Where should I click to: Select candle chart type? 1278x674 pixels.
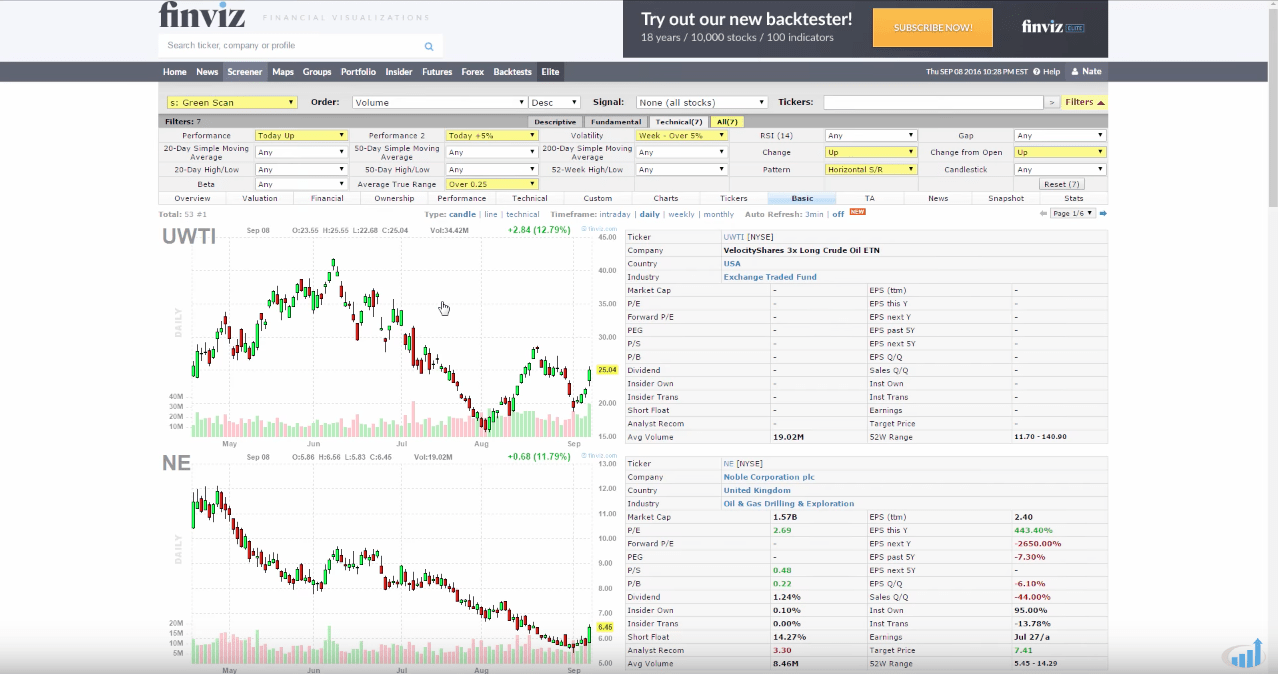(x=462, y=214)
